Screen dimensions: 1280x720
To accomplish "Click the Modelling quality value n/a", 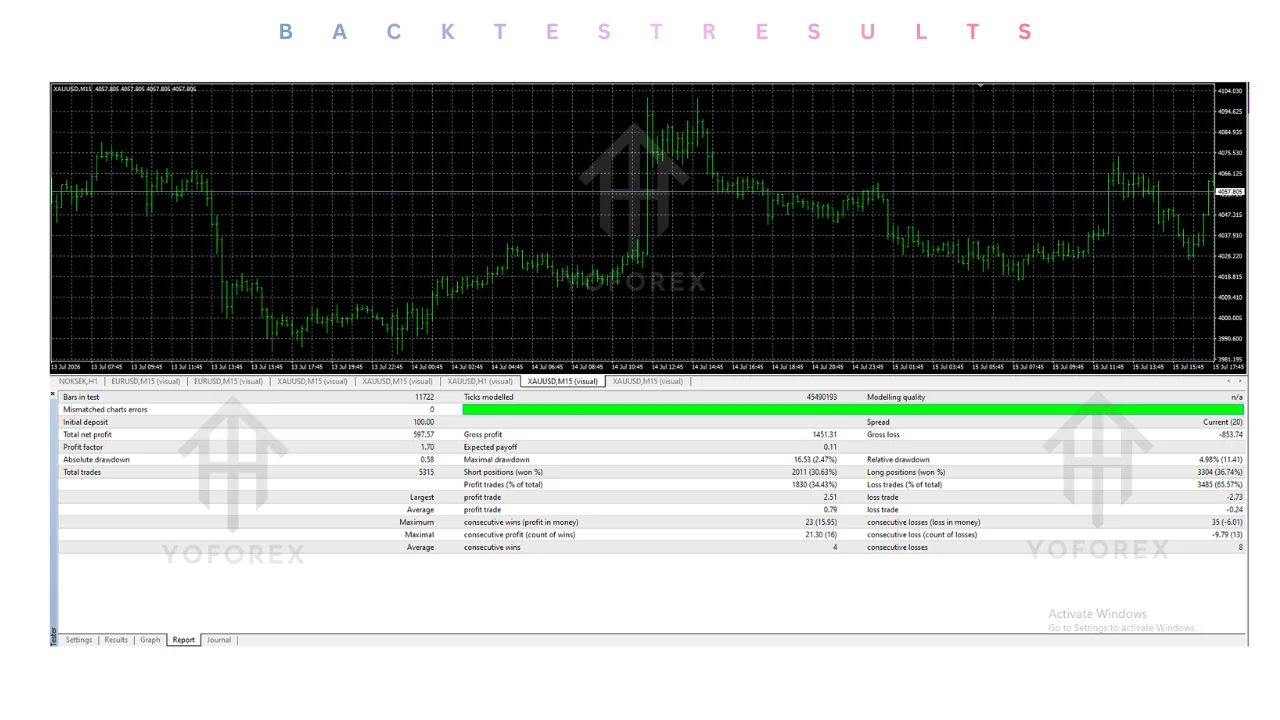I will point(1237,397).
